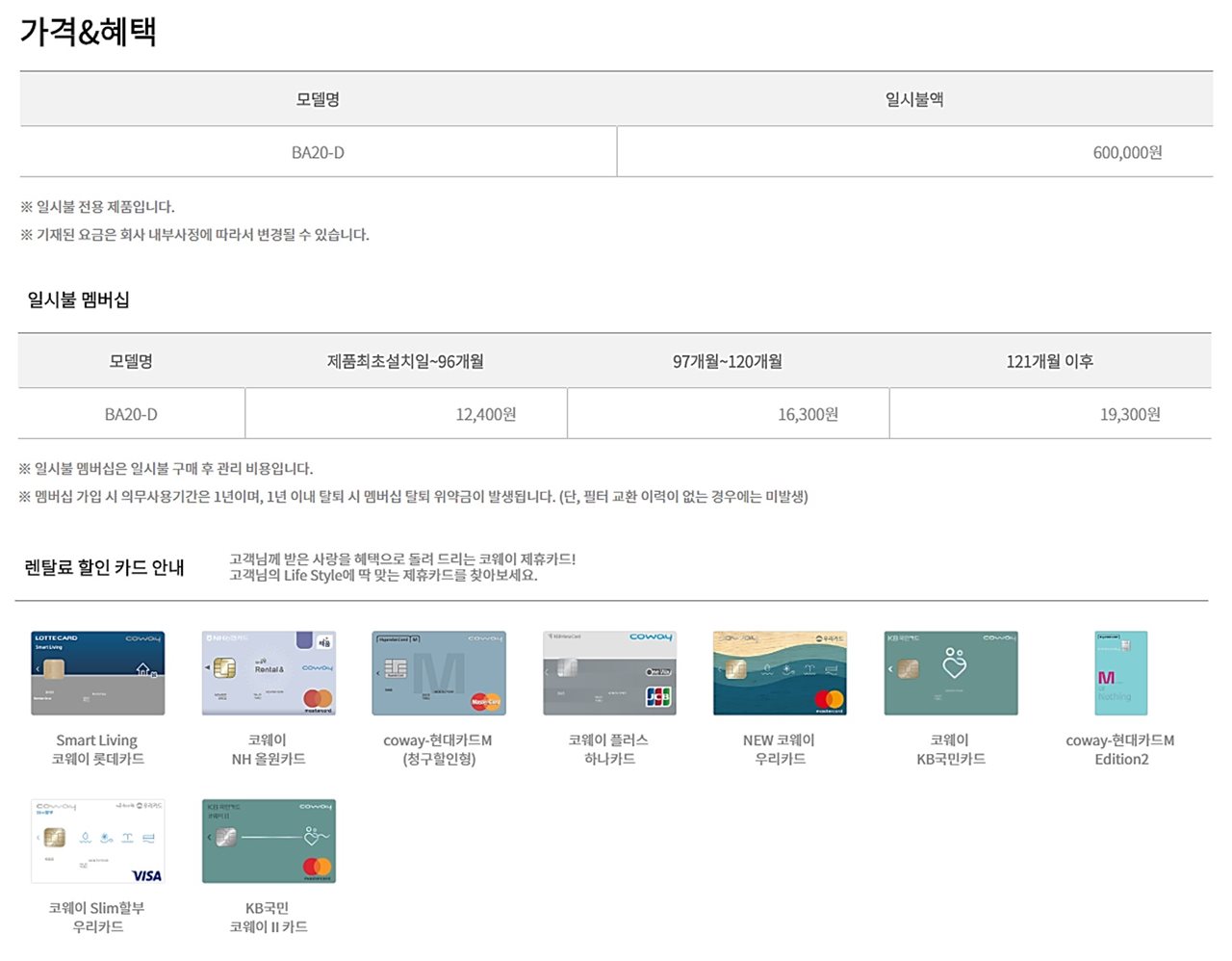
Task: Click the '기재된 요금은 회사 내부사정' note
Action: point(194,234)
